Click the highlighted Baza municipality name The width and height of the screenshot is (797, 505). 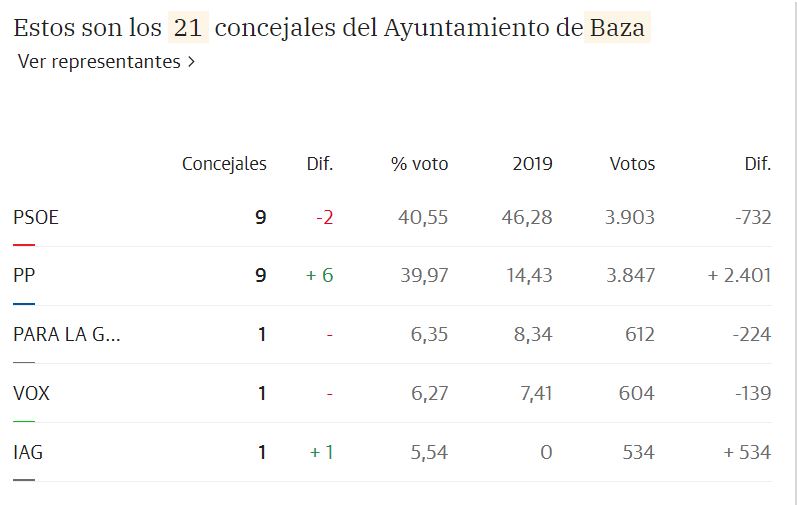coord(617,28)
